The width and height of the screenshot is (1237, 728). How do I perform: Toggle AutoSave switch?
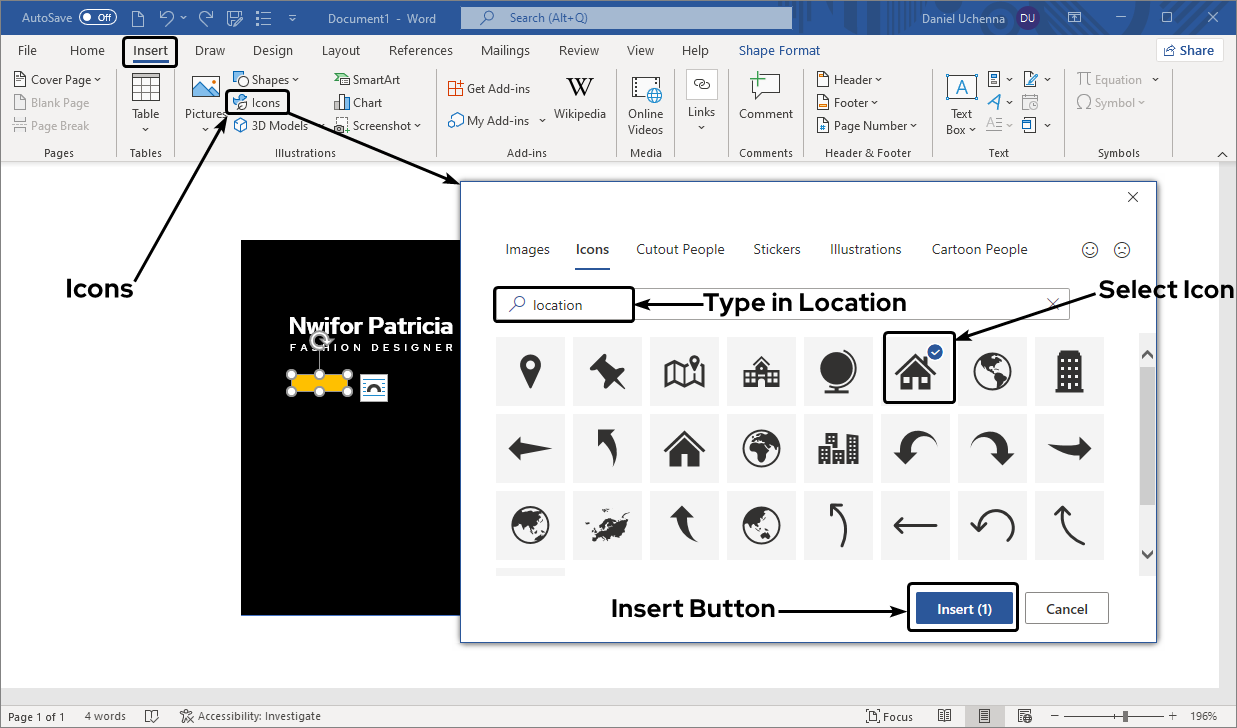pyautogui.click(x=97, y=17)
